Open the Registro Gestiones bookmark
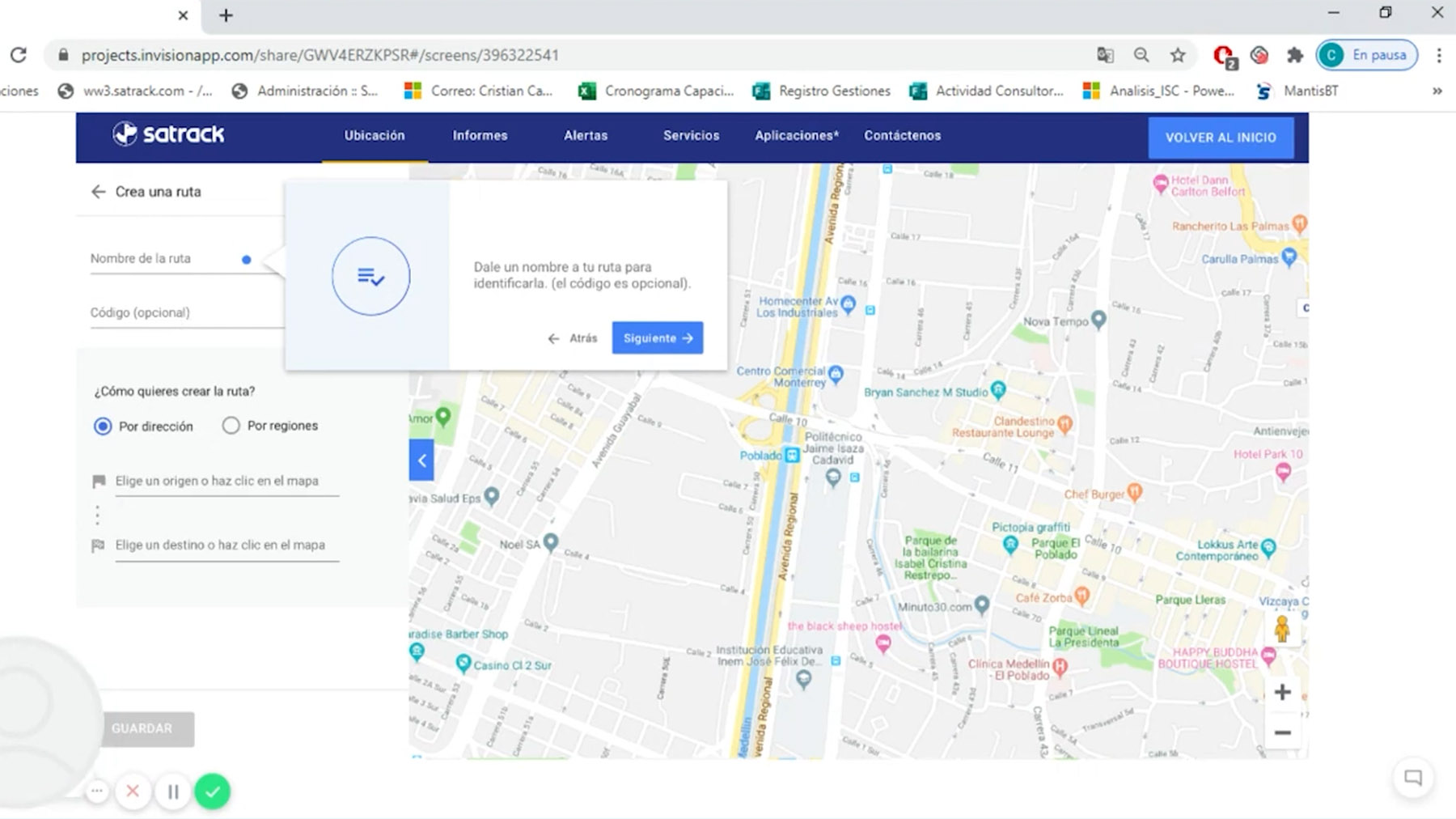 822,91
